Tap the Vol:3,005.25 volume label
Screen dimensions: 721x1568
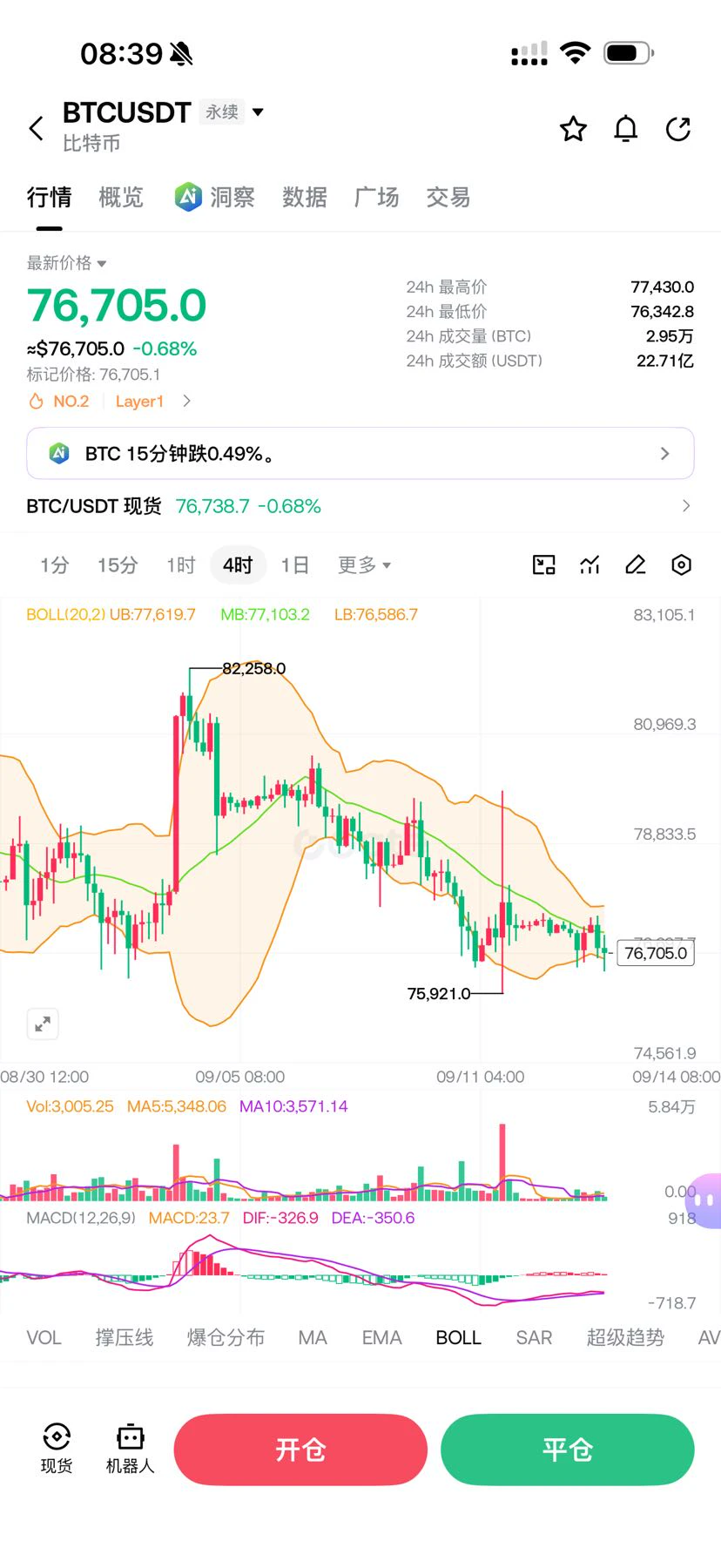click(x=70, y=1106)
